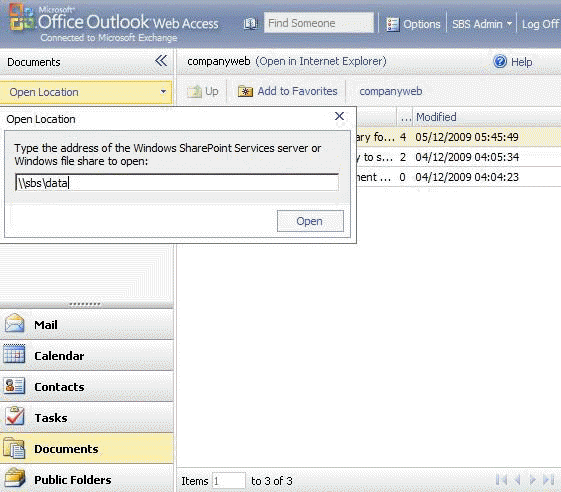Image resolution: width=561 pixels, height=492 pixels.
Task: Click the Tasks checkmark icon
Action: (x=15, y=416)
